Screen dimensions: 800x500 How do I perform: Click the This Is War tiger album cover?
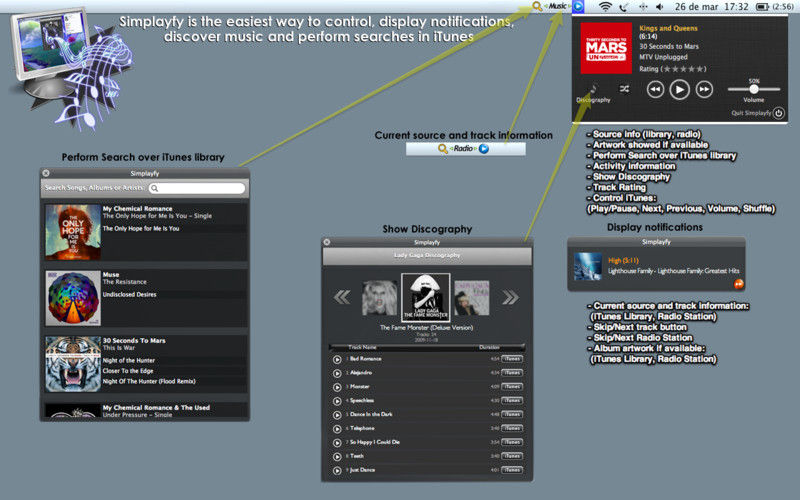point(73,364)
